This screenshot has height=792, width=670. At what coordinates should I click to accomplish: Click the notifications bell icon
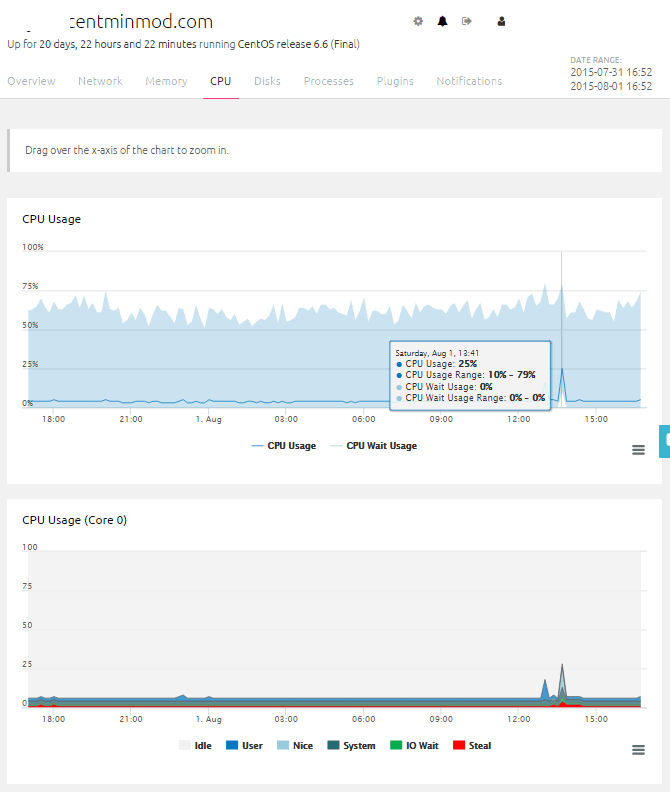tap(442, 21)
